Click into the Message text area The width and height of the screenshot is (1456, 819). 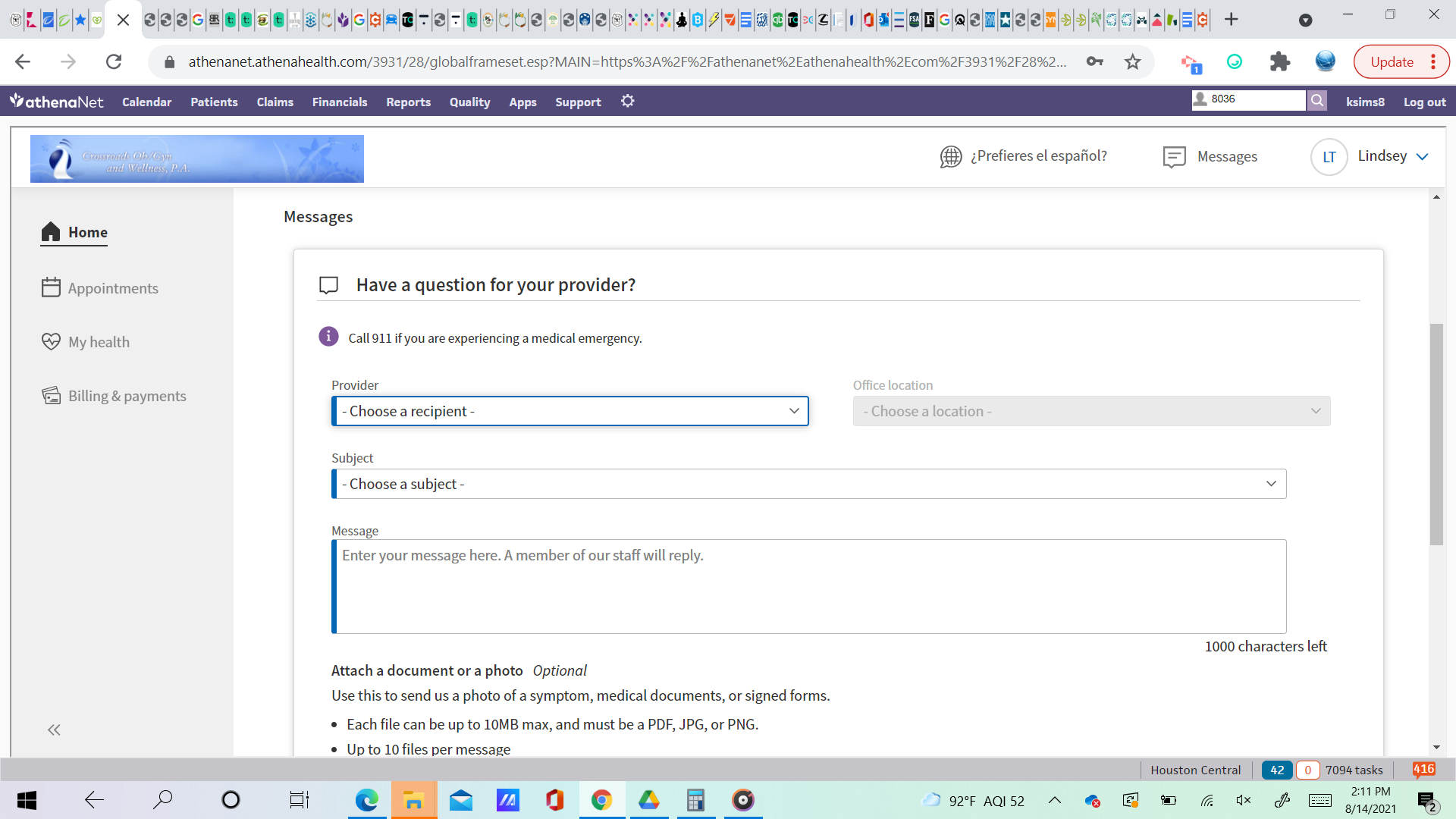point(808,586)
